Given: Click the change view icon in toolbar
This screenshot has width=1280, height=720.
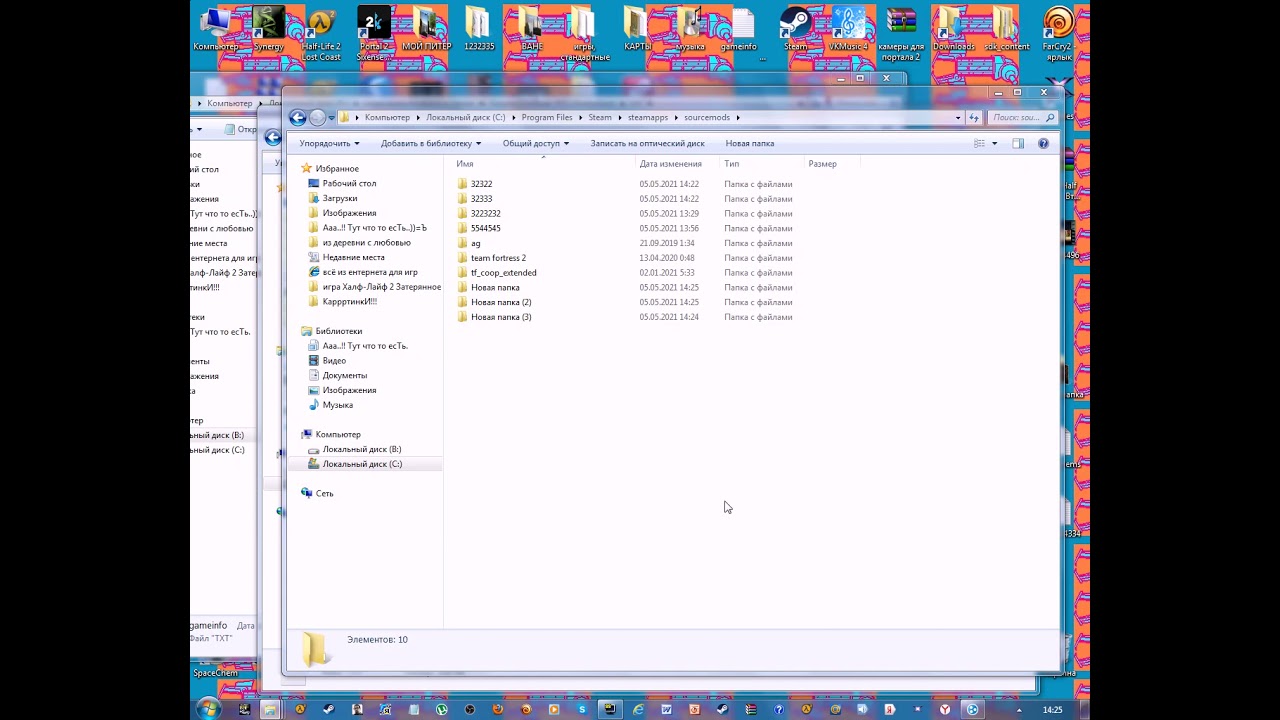Looking at the screenshot, I should [x=979, y=143].
